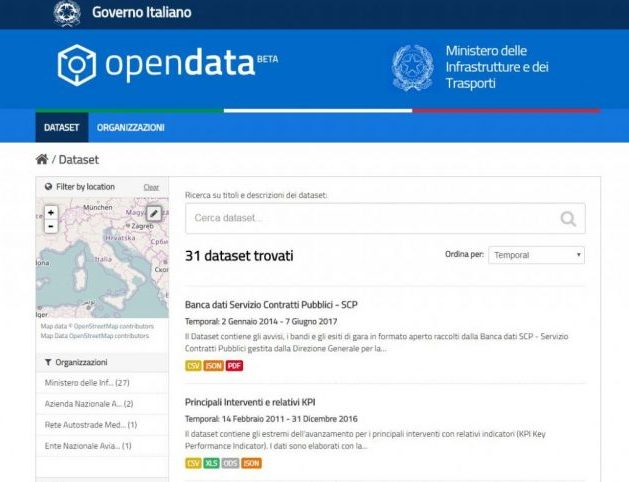Zoom out on the location map

[x=51, y=227]
